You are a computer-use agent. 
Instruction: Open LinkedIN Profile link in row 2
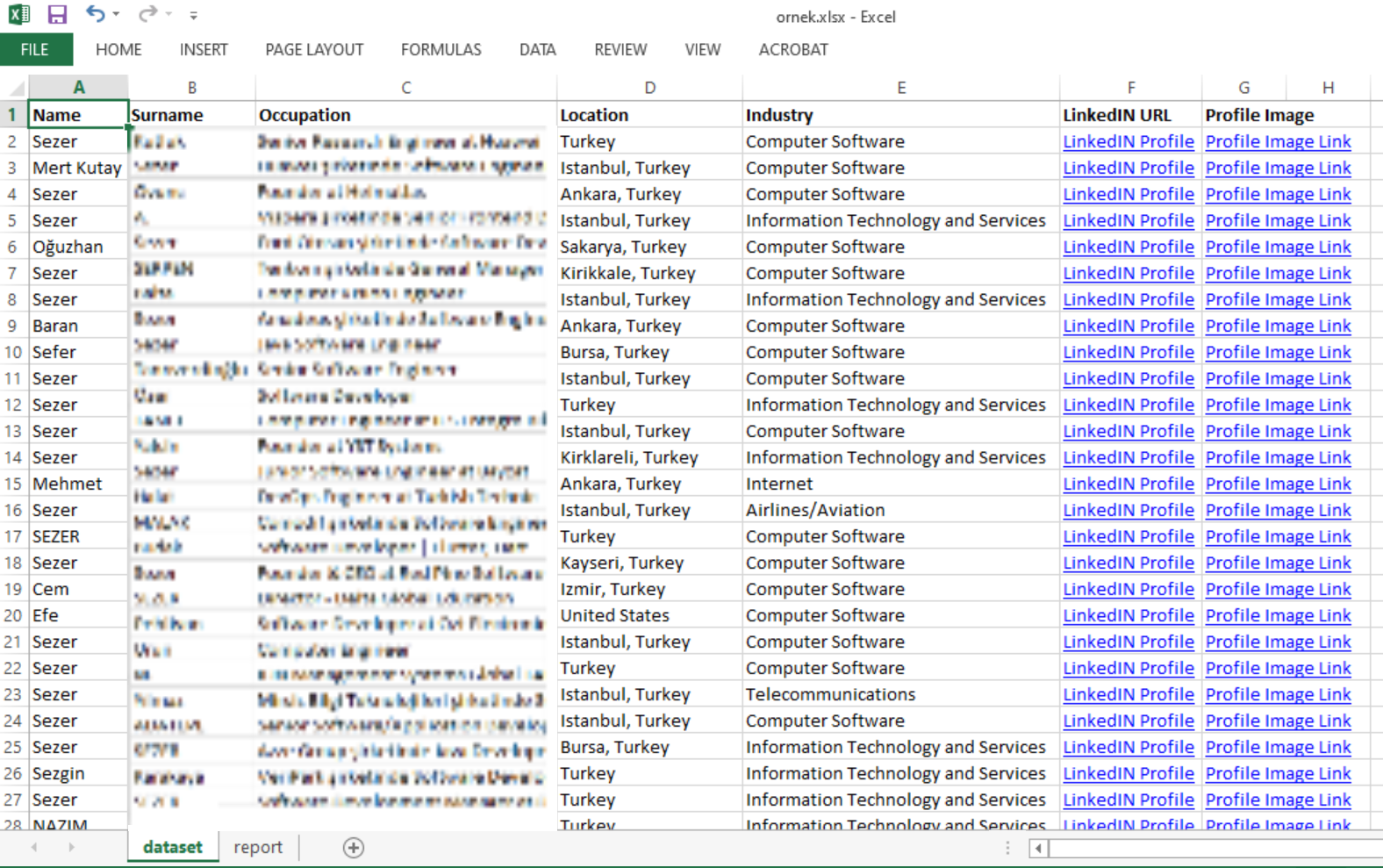[x=1129, y=141]
